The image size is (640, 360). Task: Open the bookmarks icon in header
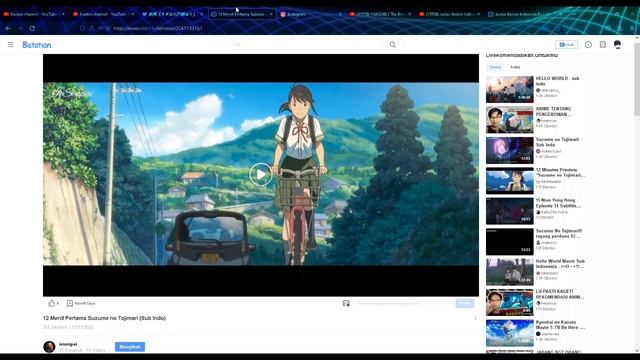[x=602, y=44]
